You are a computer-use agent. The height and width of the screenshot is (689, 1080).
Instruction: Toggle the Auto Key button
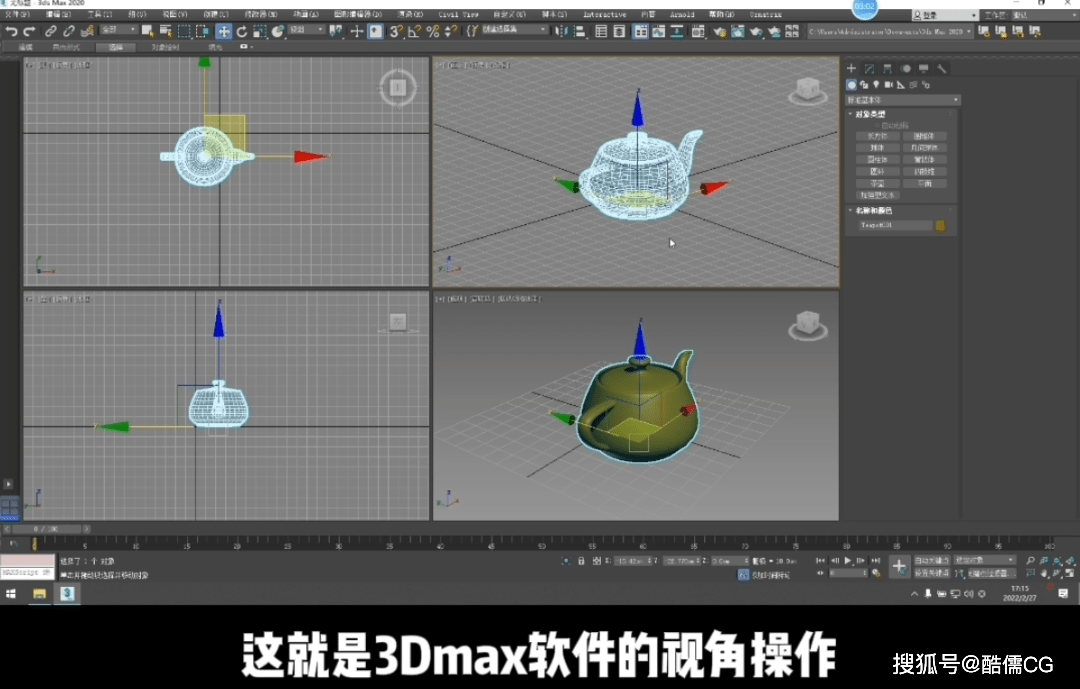[x=932, y=561]
